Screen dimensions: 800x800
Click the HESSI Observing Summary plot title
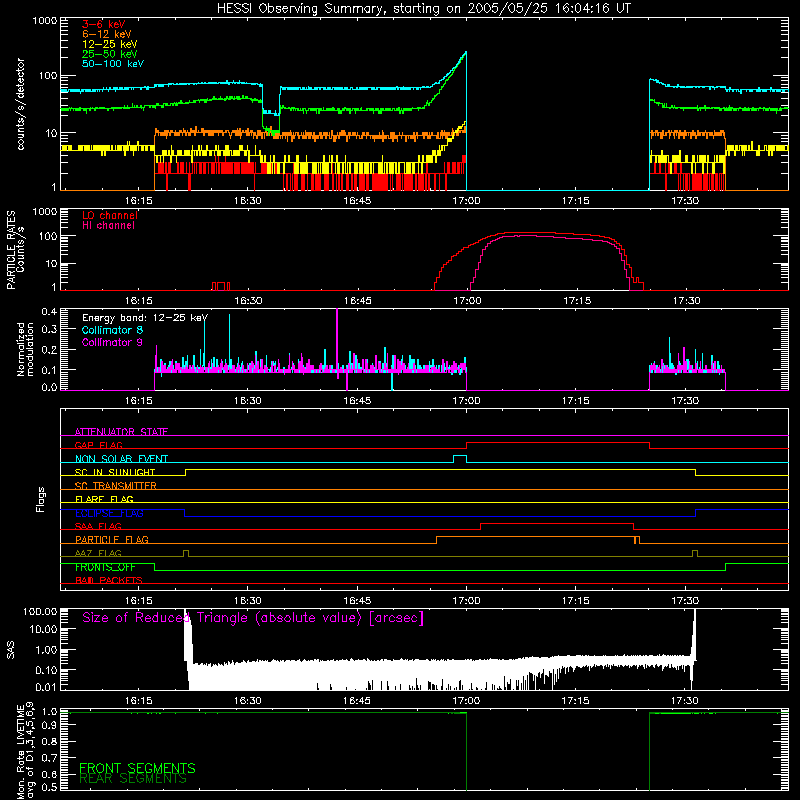[423, 9]
